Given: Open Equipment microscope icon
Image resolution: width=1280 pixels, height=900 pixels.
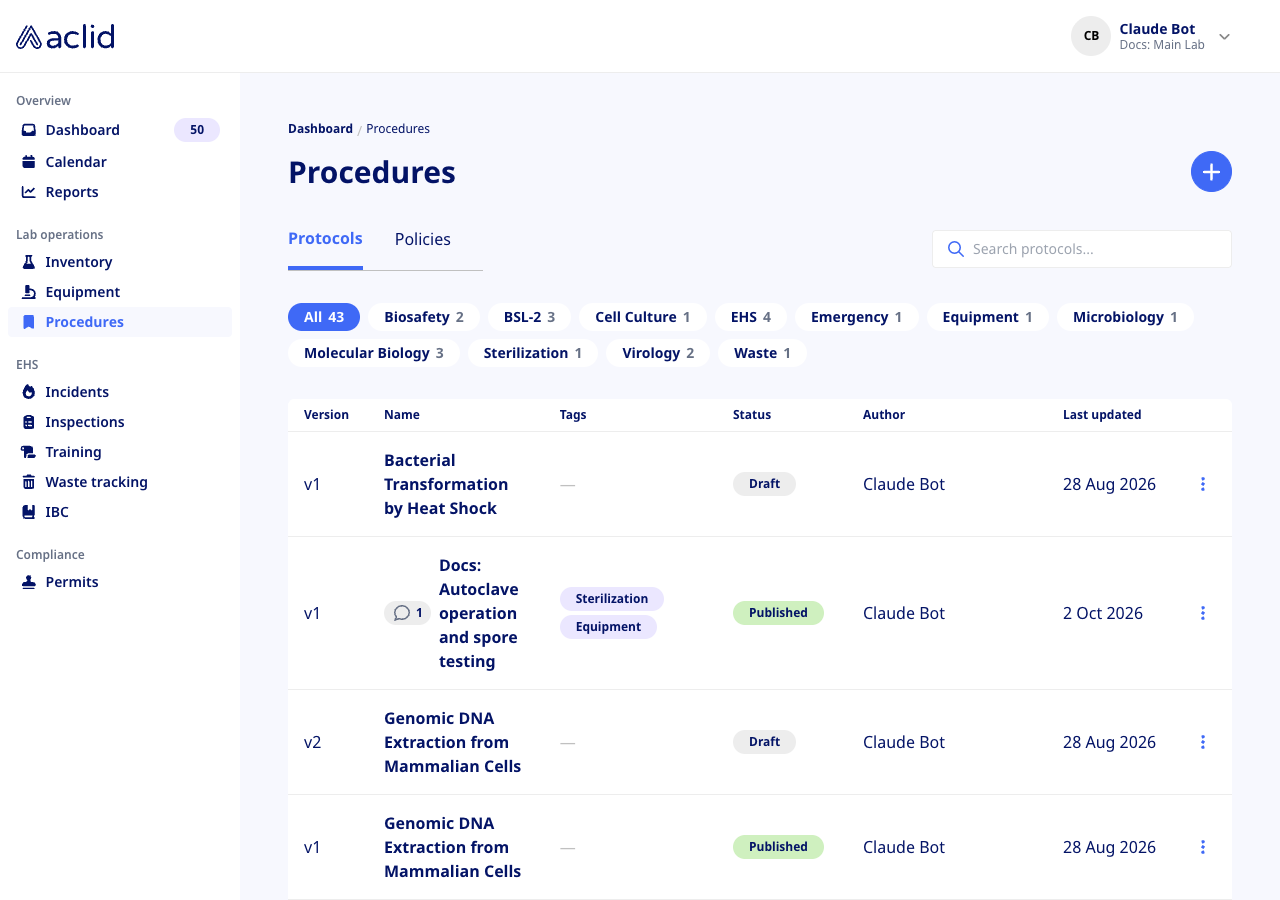Looking at the screenshot, I should pos(29,292).
